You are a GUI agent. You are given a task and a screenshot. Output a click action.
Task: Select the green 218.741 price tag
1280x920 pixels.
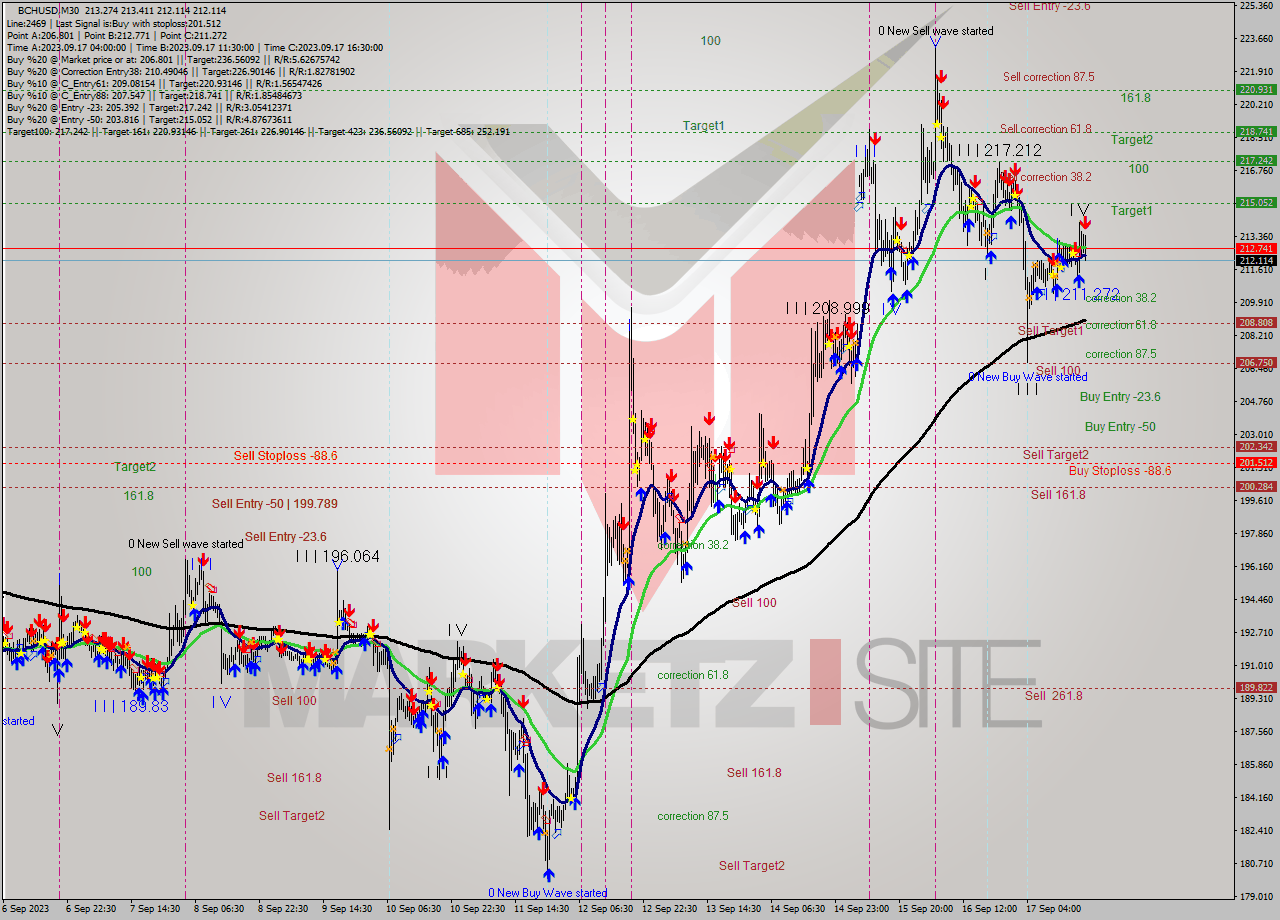point(1256,131)
